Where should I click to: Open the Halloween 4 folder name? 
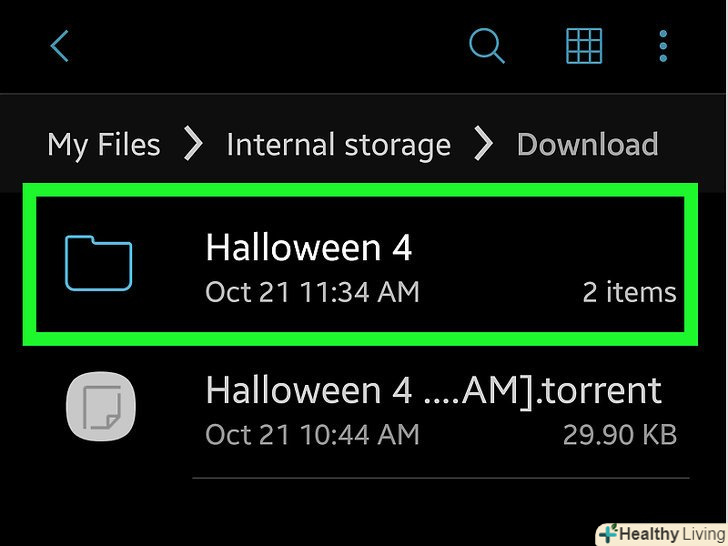pos(309,247)
